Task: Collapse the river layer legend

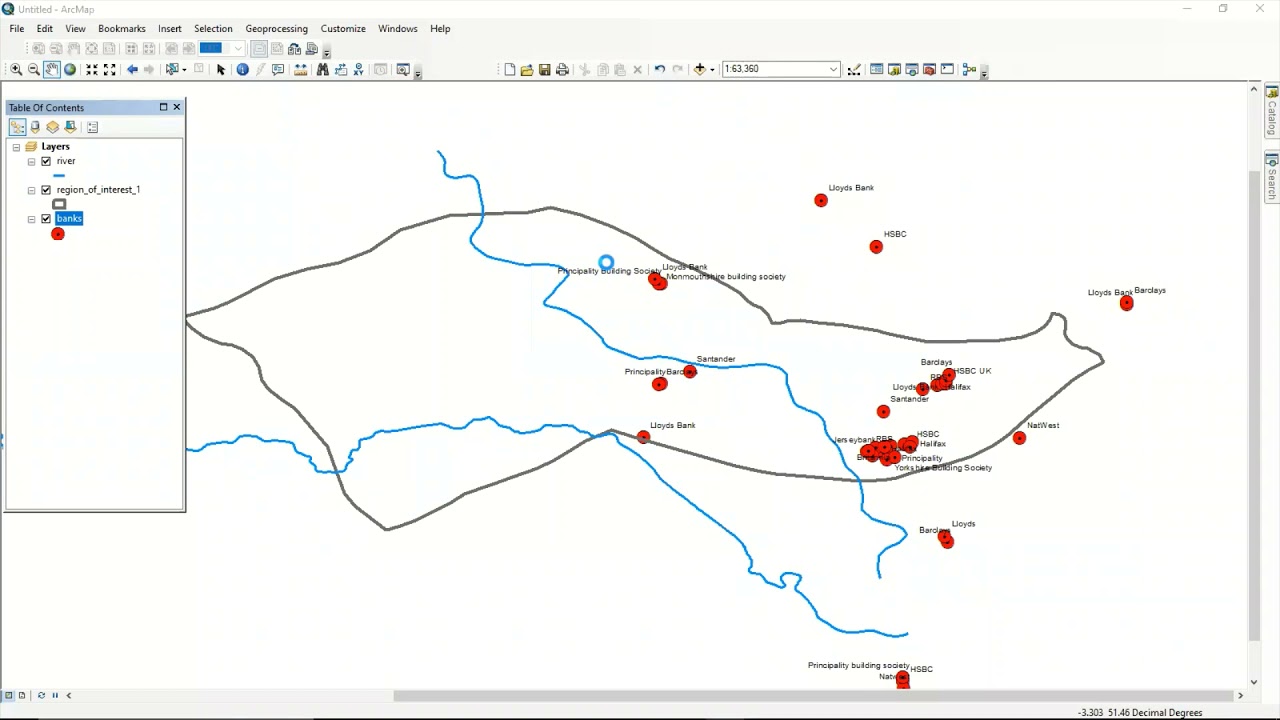Action: [31, 161]
